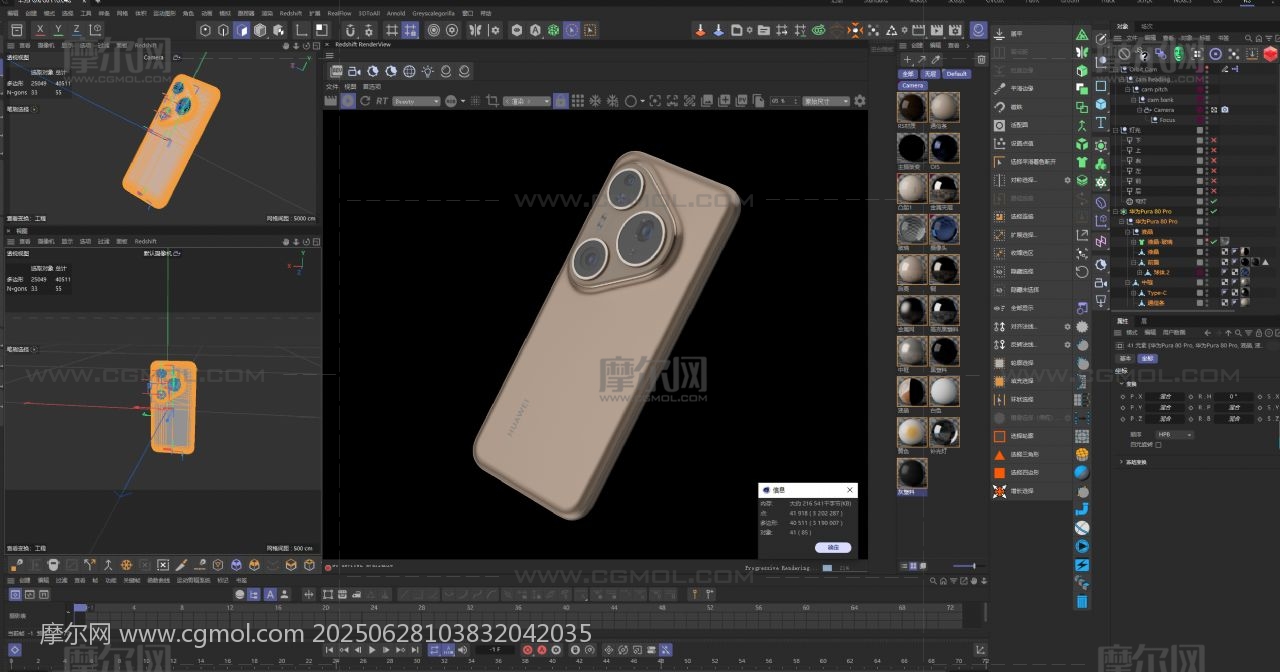Collapse the cam pitch tree node
Viewport: 1280px width, 672px height.
1127,89
